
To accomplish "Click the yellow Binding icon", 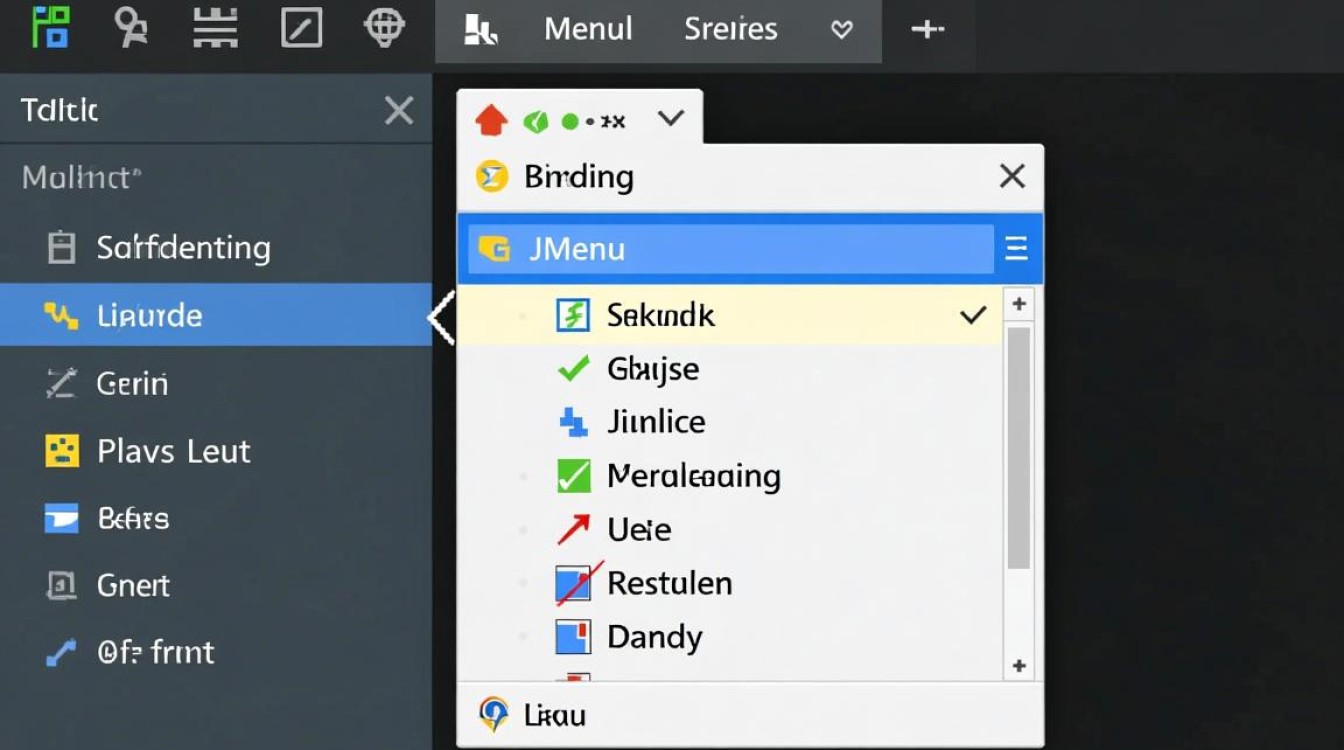I will pyautogui.click(x=491, y=177).
